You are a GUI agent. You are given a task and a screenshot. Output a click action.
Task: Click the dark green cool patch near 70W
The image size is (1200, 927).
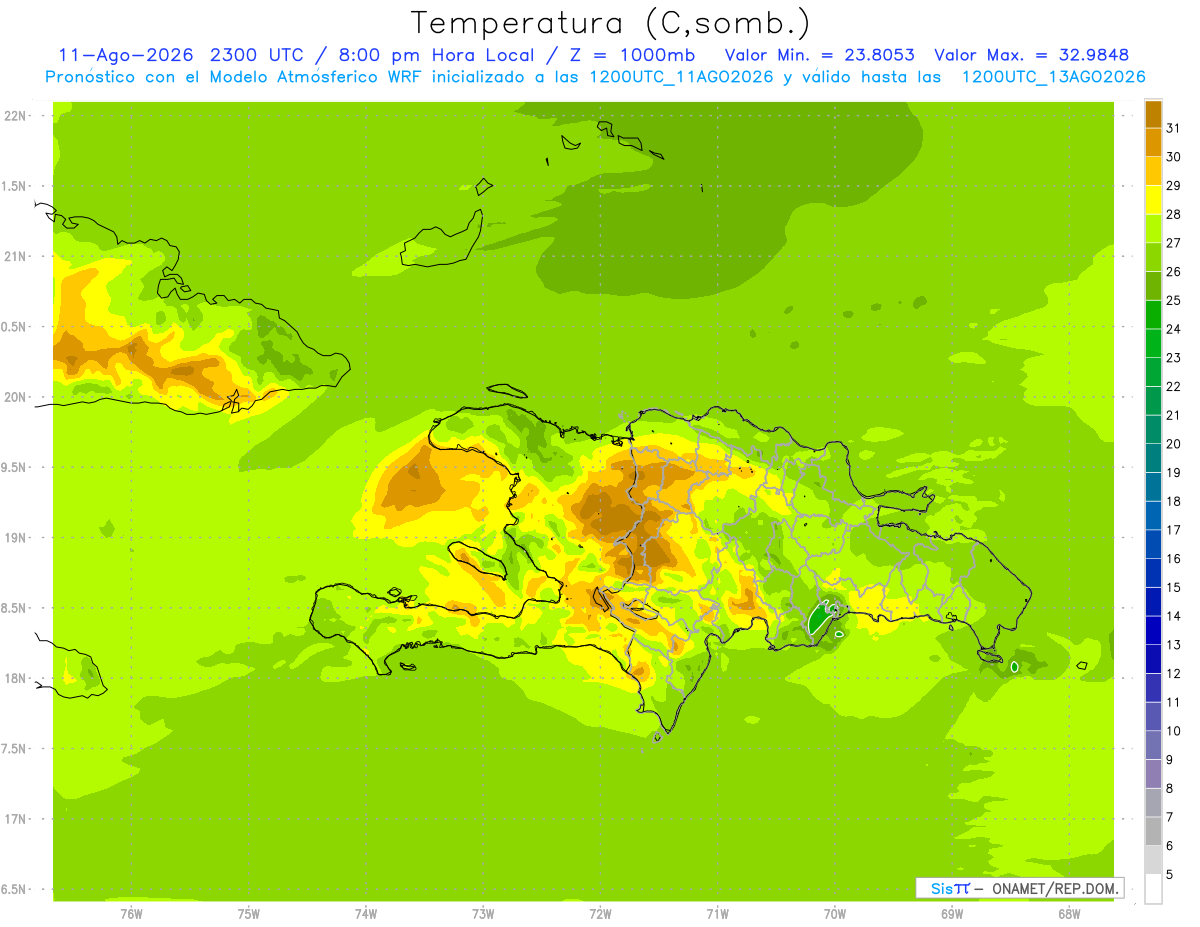pyautogui.click(x=821, y=617)
